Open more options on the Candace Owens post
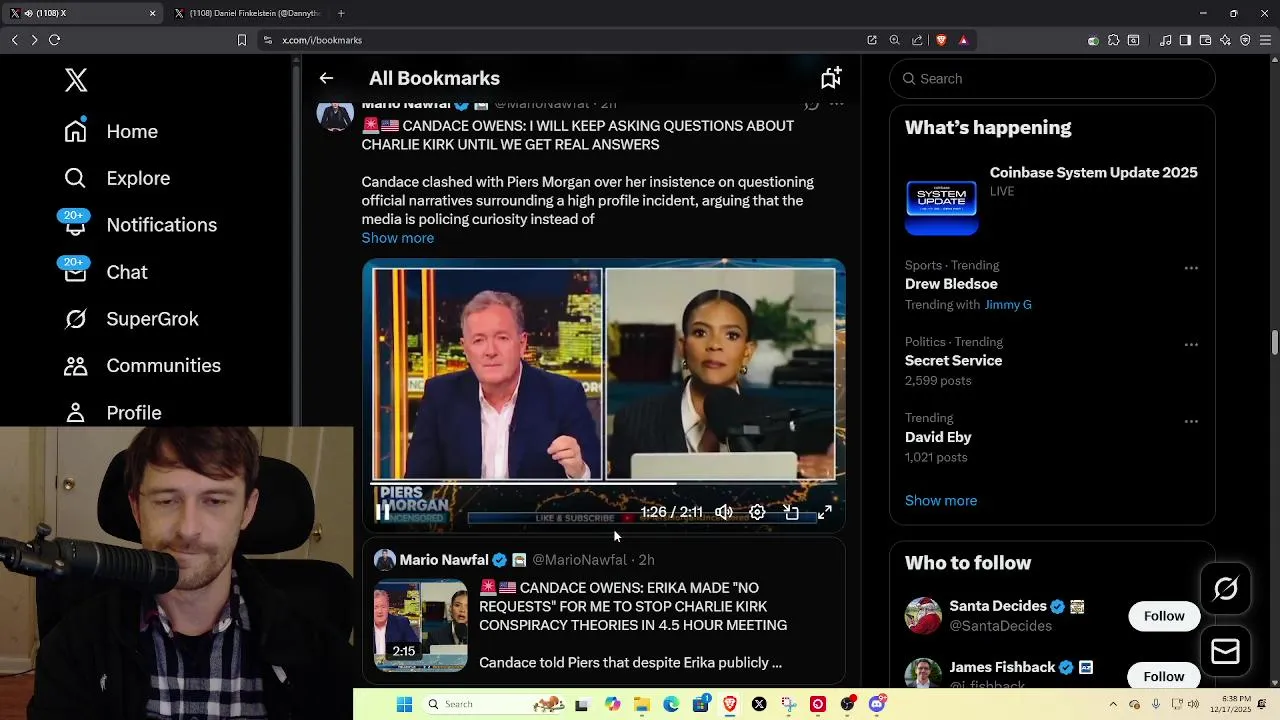The height and width of the screenshot is (720, 1280). click(x=837, y=104)
